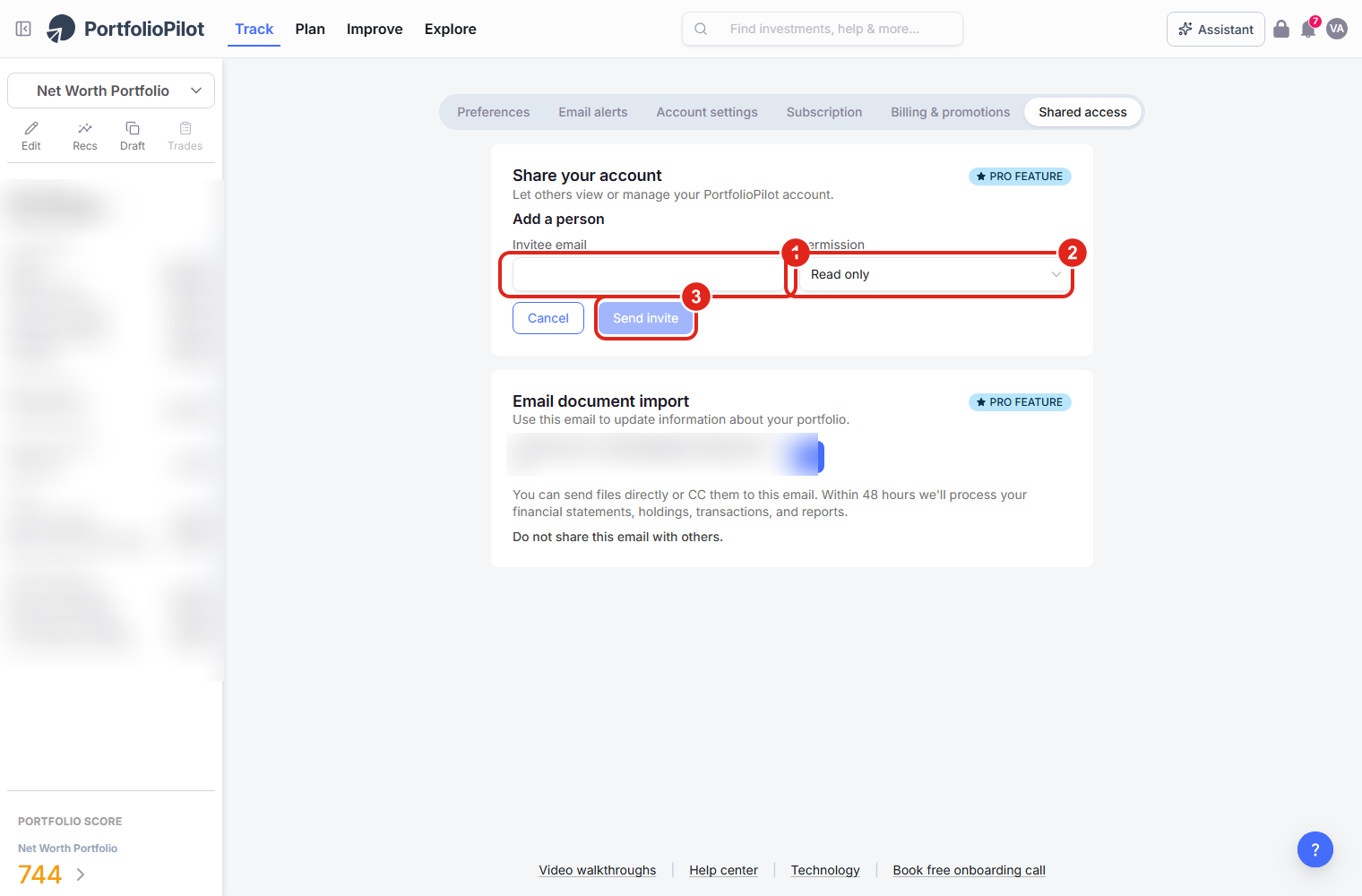Screen dimensions: 1362x896
Task: Focus the Find investments search box
Action: click(x=823, y=29)
